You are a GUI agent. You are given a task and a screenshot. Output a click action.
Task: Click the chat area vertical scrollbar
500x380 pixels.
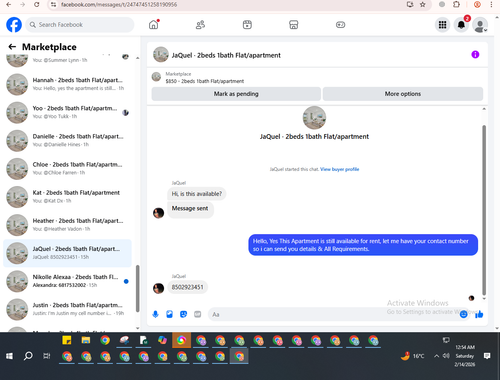click(484, 210)
